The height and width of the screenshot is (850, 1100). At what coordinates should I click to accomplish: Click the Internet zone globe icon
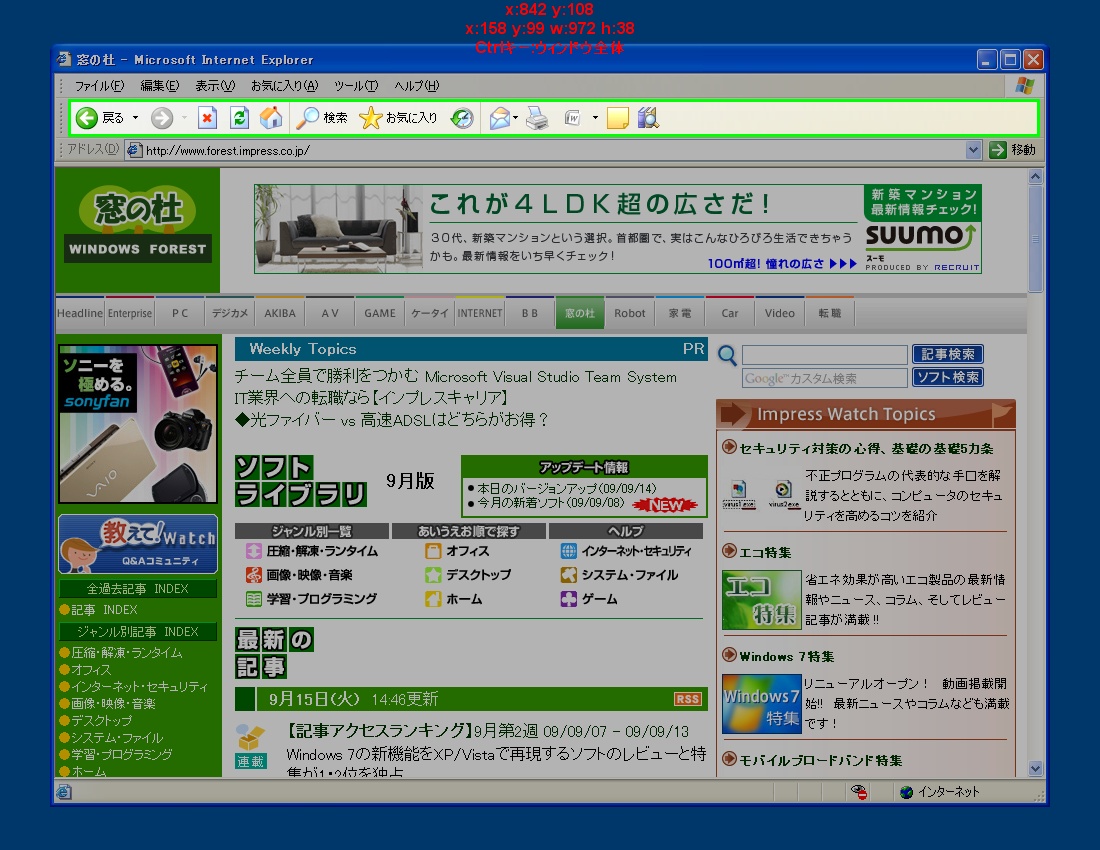[906, 792]
